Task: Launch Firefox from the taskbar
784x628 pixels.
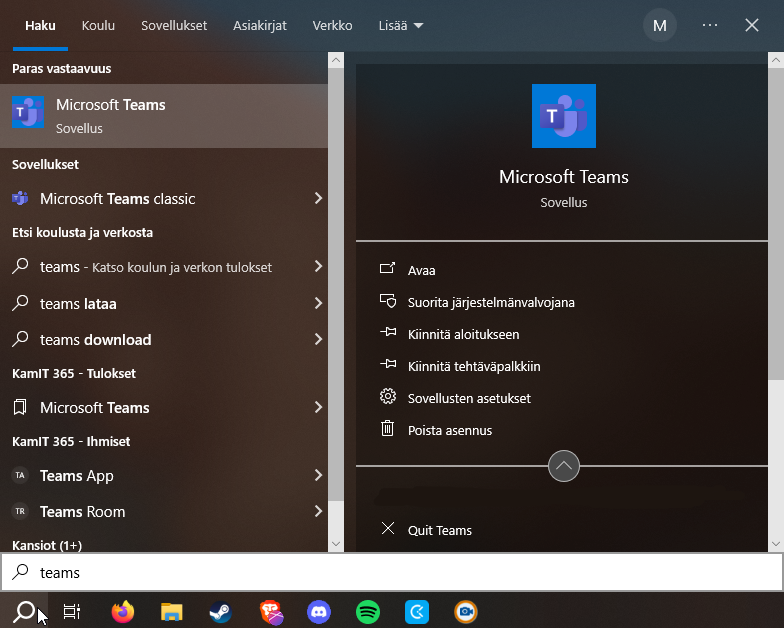Action: coord(122,611)
